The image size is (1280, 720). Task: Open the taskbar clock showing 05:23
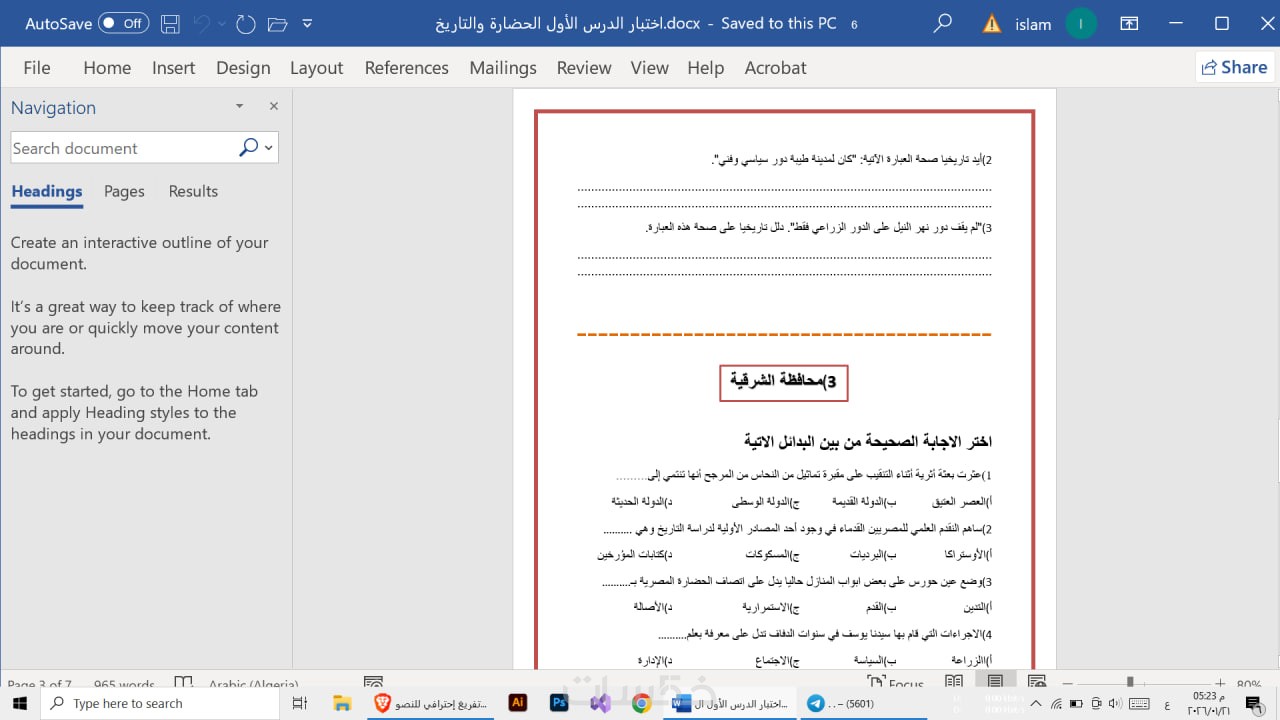click(x=1207, y=703)
